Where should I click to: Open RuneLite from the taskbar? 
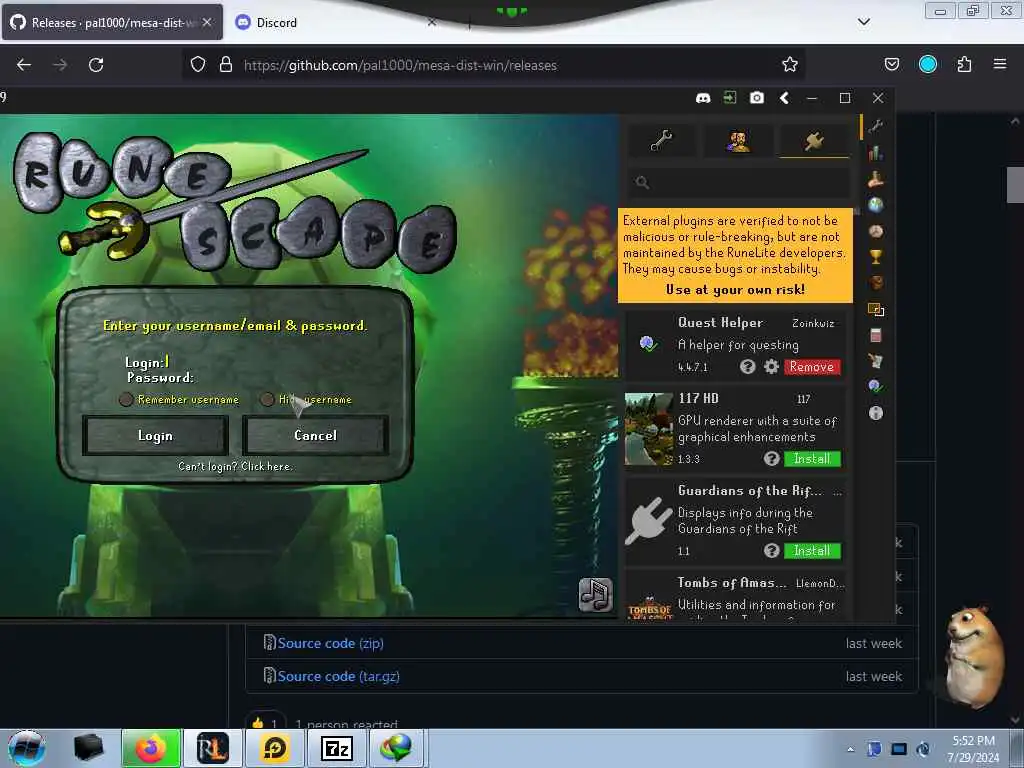[x=212, y=748]
